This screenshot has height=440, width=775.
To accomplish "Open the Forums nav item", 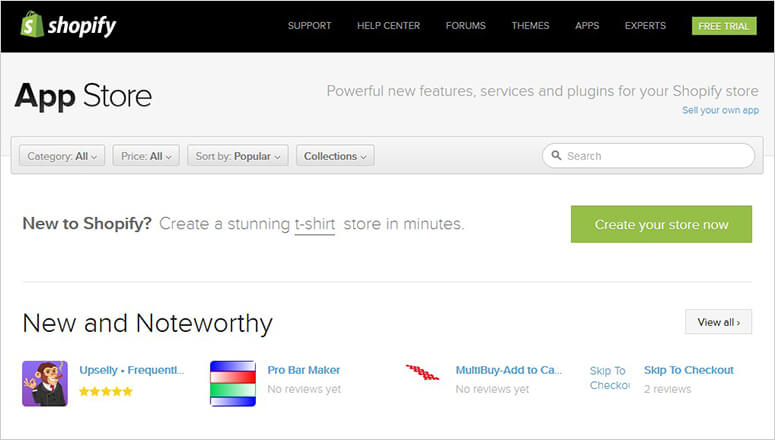I will coord(466,26).
